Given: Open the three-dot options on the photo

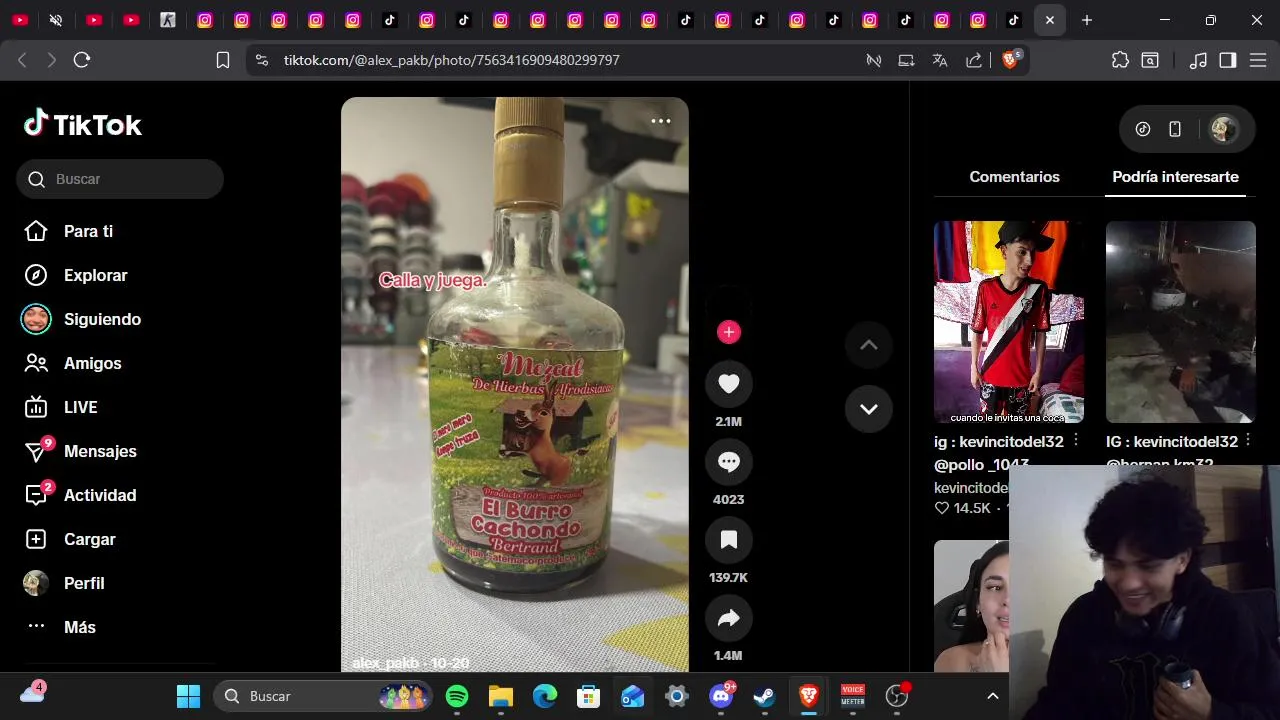Looking at the screenshot, I should [x=661, y=121].
